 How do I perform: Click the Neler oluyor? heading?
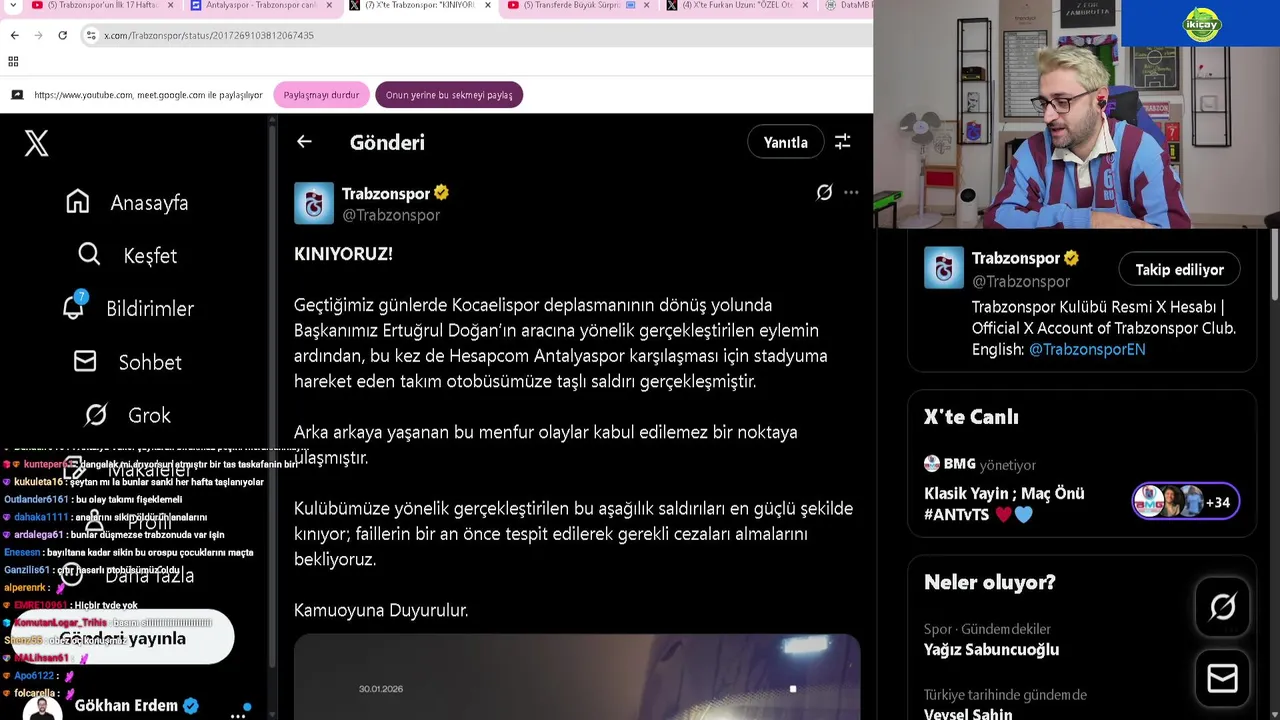pos(989,582)
